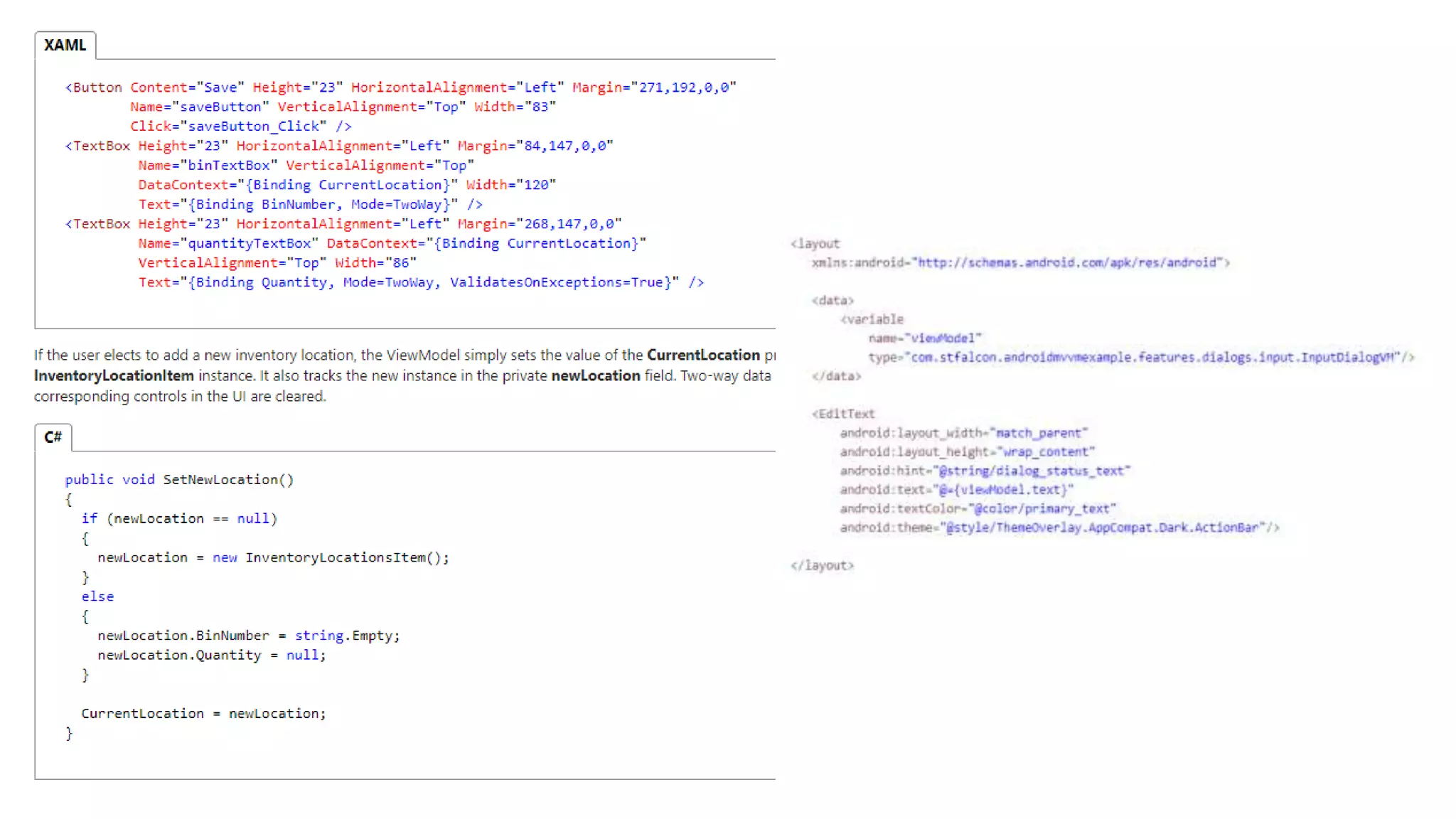Click the bold newLocation word in paragraph
The width and height of the screenshot is (1456, 819).
coord(596,375)
